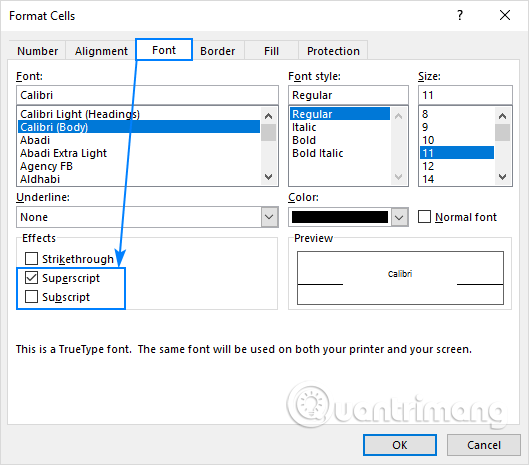Open the Alignment tab
Viewport: 529px width, 465px height.
101,51
